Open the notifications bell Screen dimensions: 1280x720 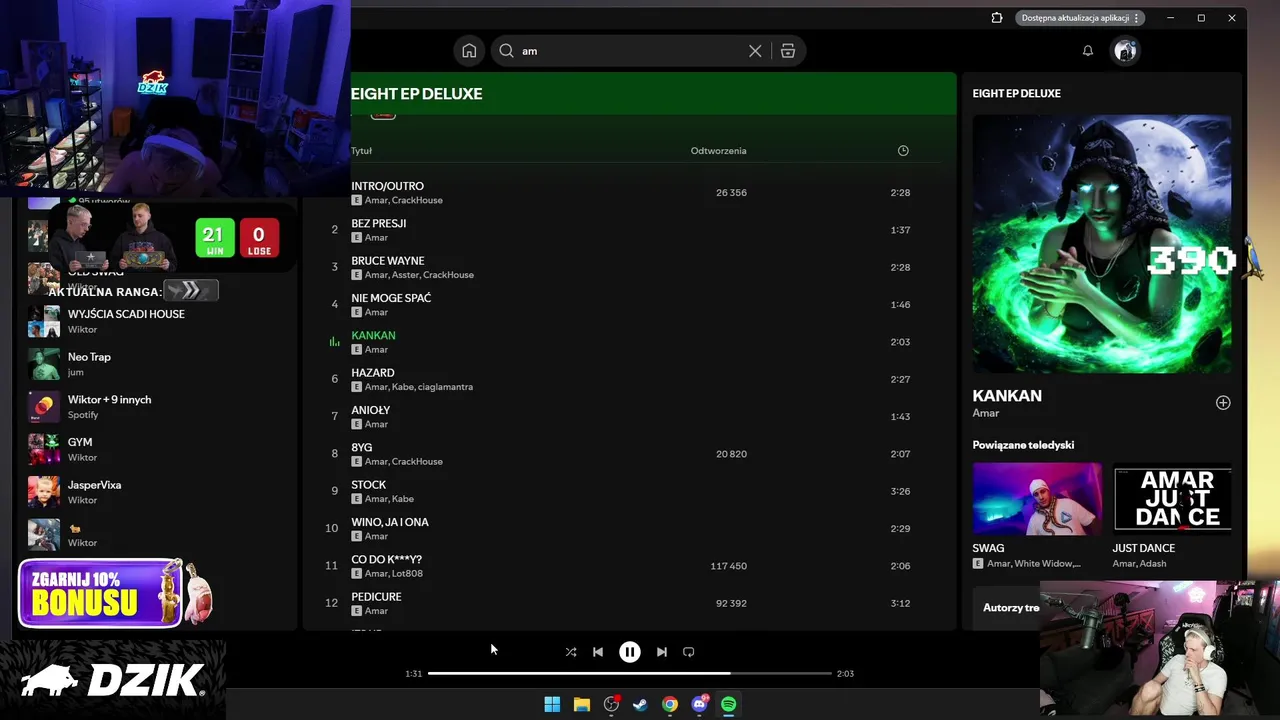[x=1088, y=51]
